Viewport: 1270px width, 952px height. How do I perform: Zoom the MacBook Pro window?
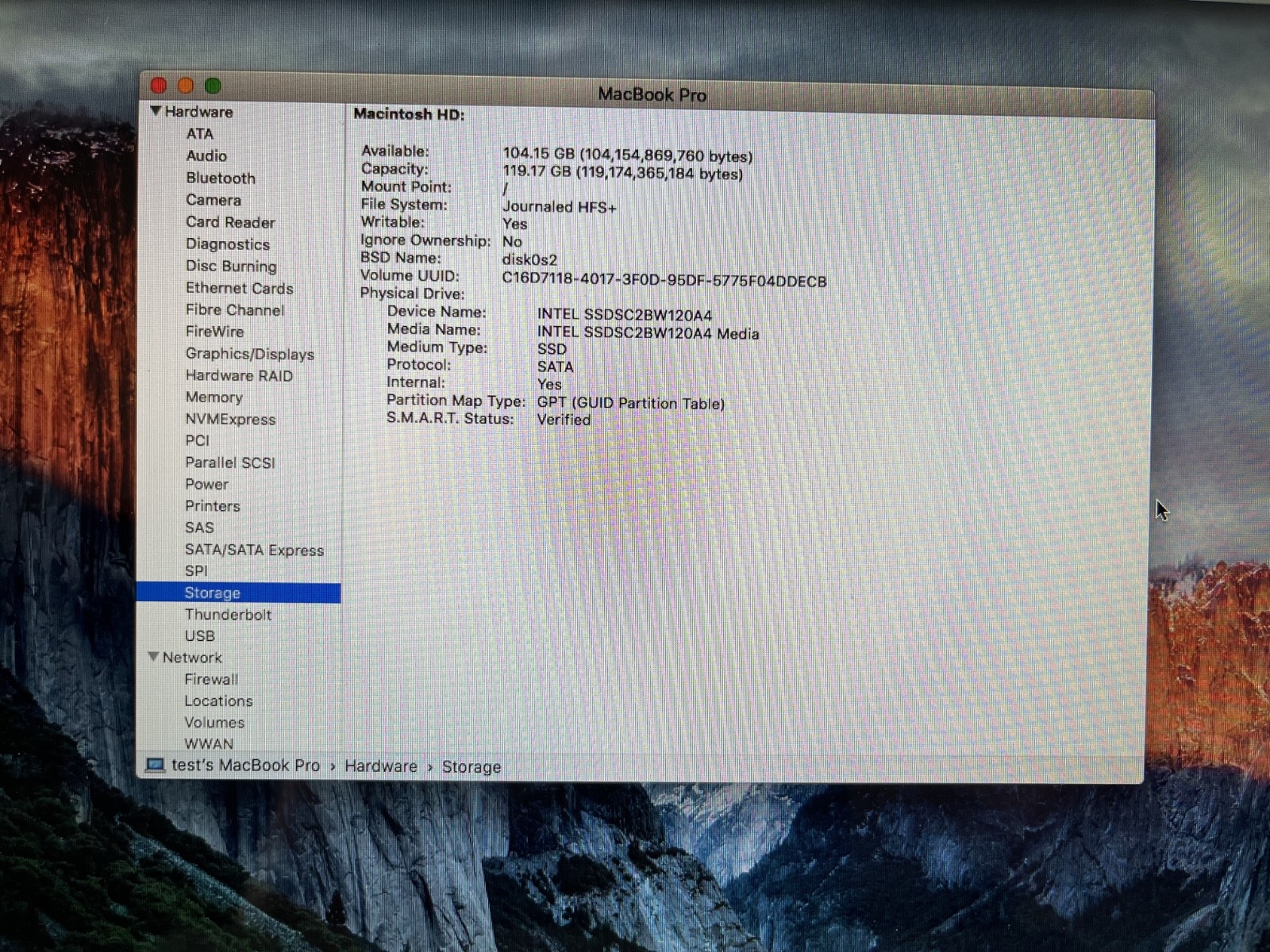213,85
